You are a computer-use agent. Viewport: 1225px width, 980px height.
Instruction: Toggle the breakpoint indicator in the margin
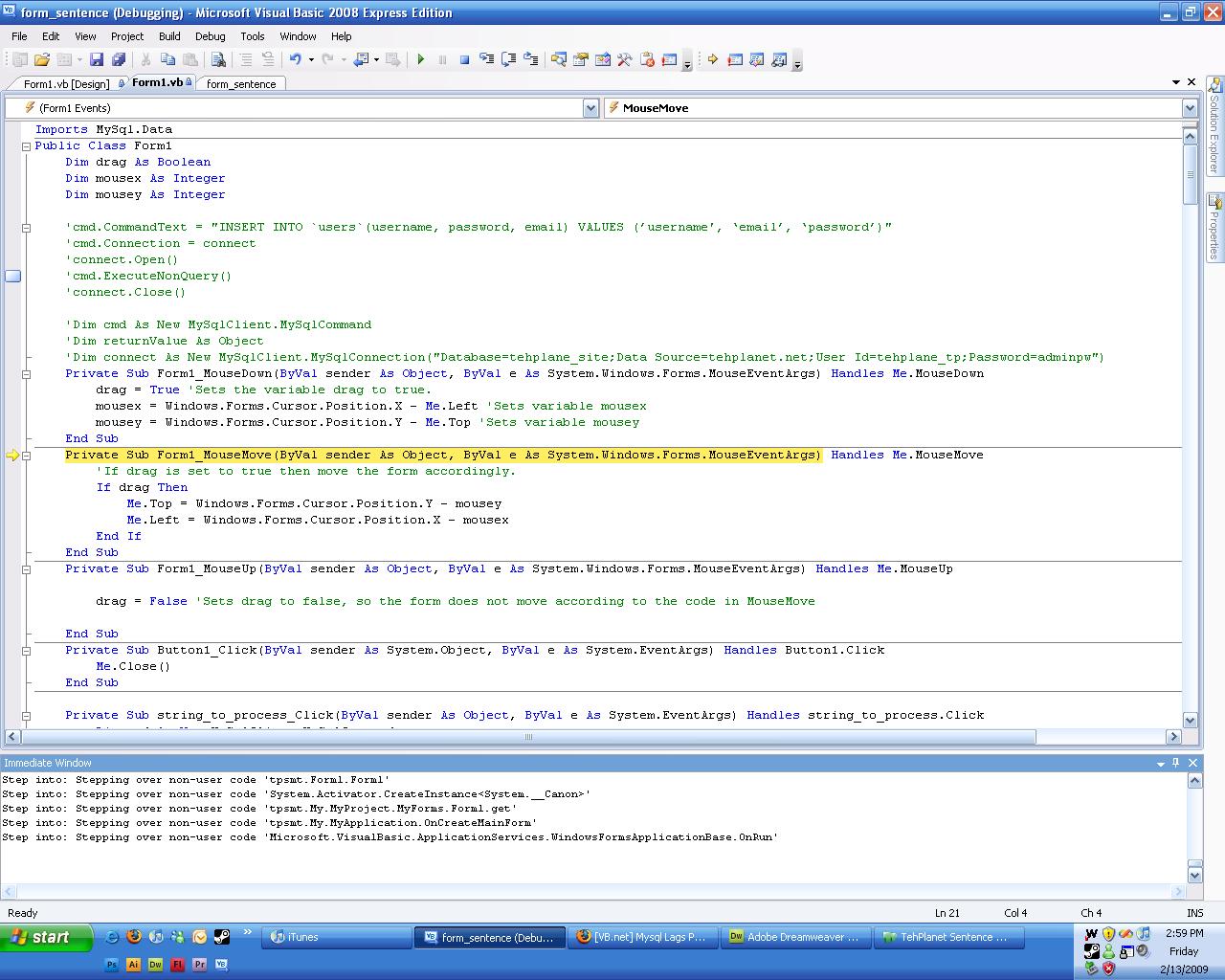click(12, 276)
